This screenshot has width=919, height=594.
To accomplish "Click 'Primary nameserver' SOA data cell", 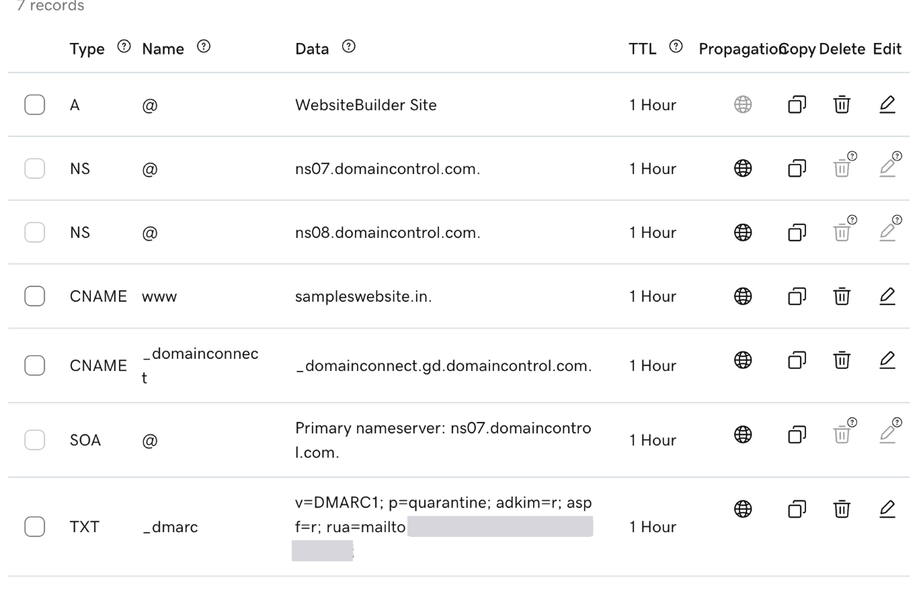I will pyautogui.click(x=443, y=440).
